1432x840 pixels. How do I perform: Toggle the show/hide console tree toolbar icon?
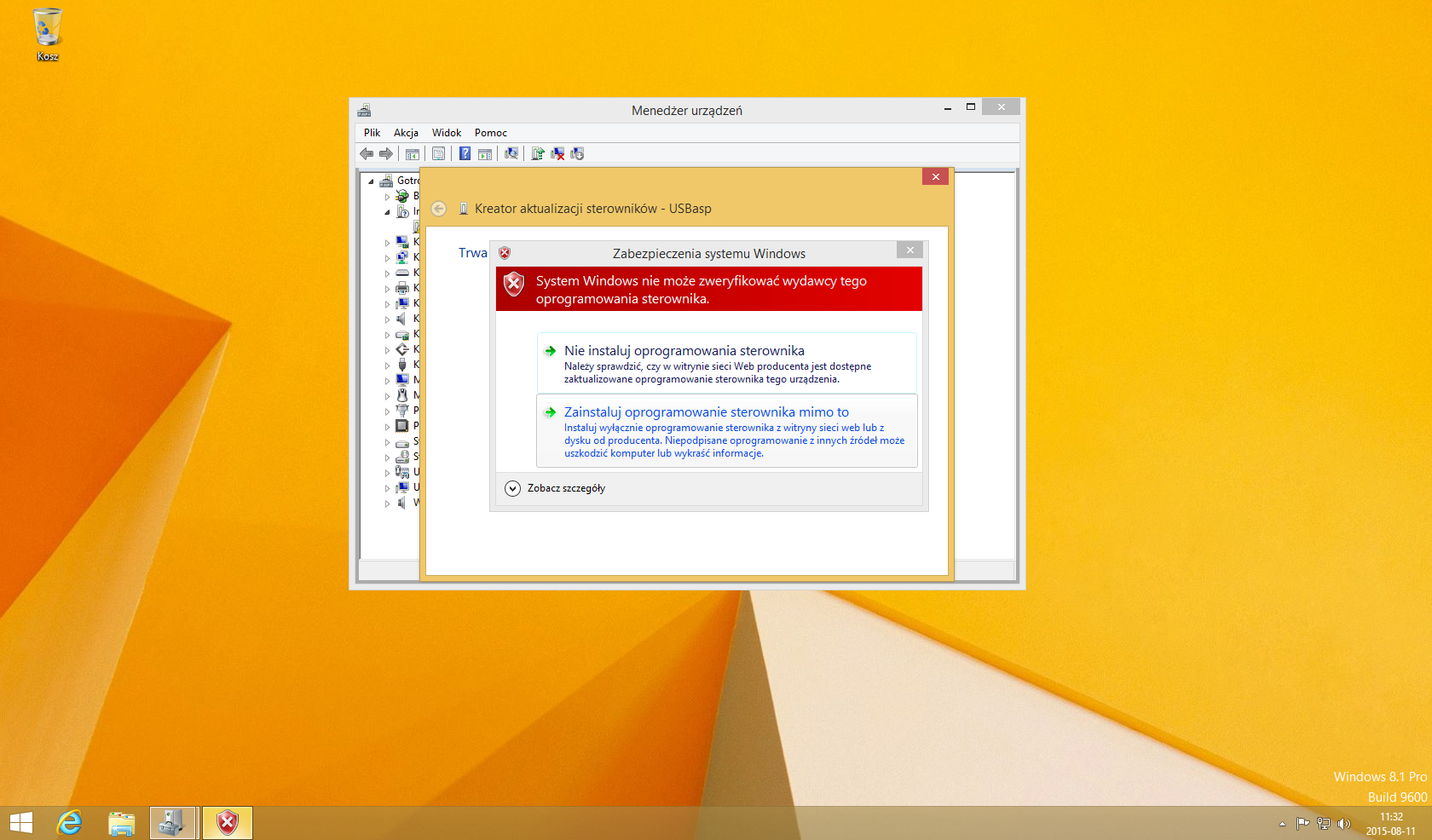413,153
